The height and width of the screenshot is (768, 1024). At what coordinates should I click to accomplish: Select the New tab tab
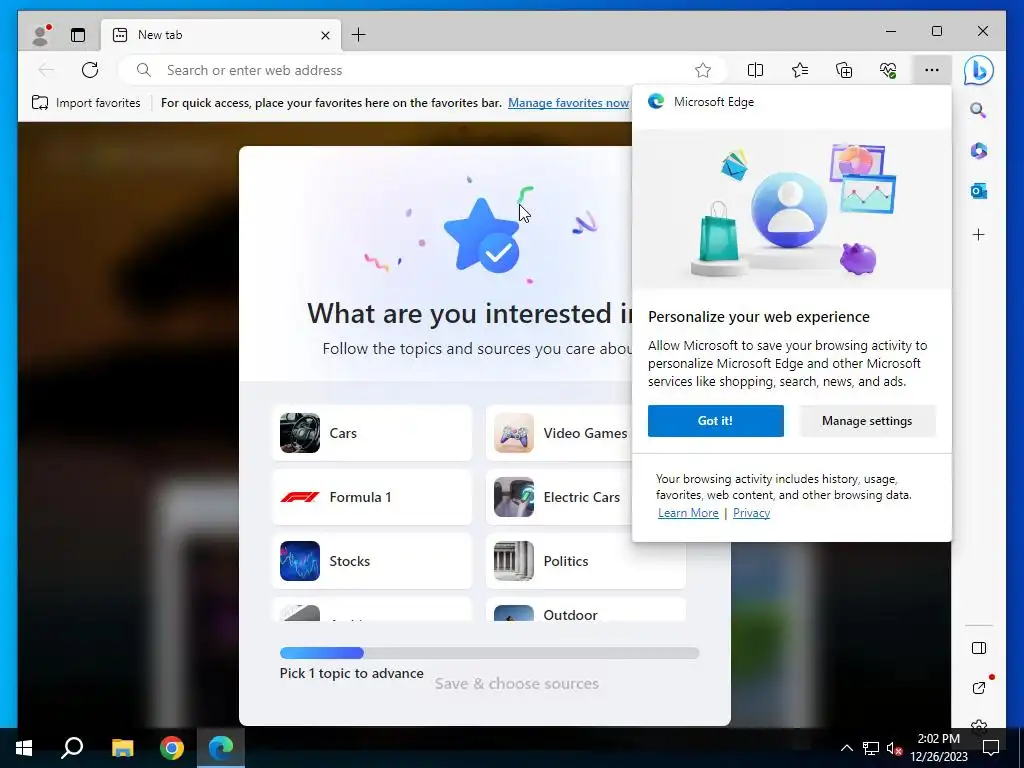[221, 35]
